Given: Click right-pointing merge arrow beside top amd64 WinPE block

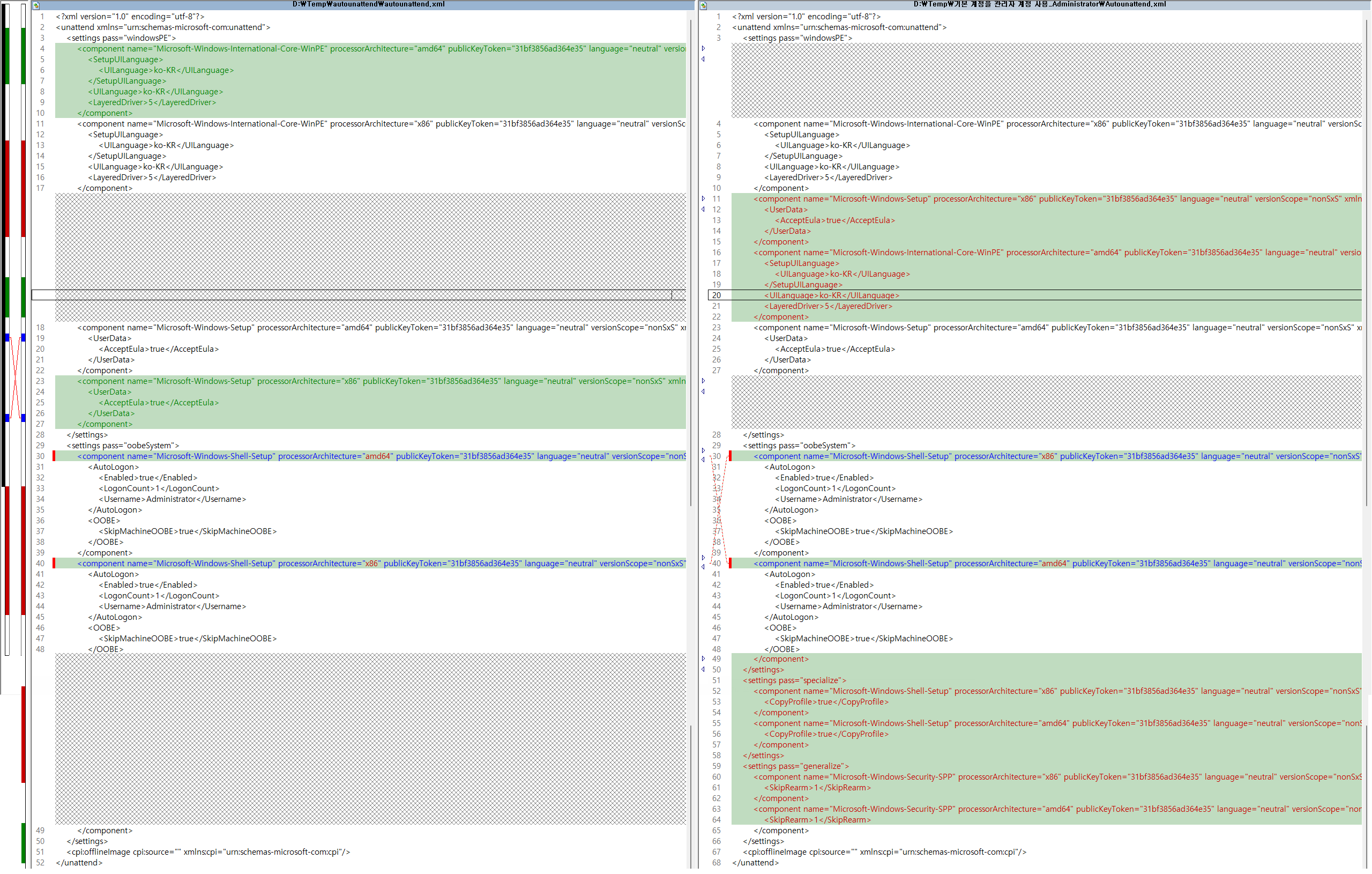Looking at the screenshot, I should point(703,48).
